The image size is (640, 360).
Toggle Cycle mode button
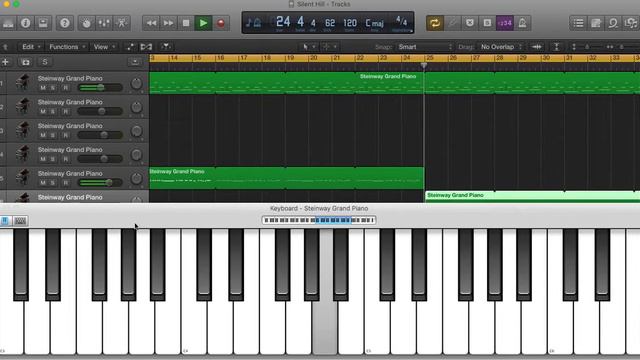(435, 23)
